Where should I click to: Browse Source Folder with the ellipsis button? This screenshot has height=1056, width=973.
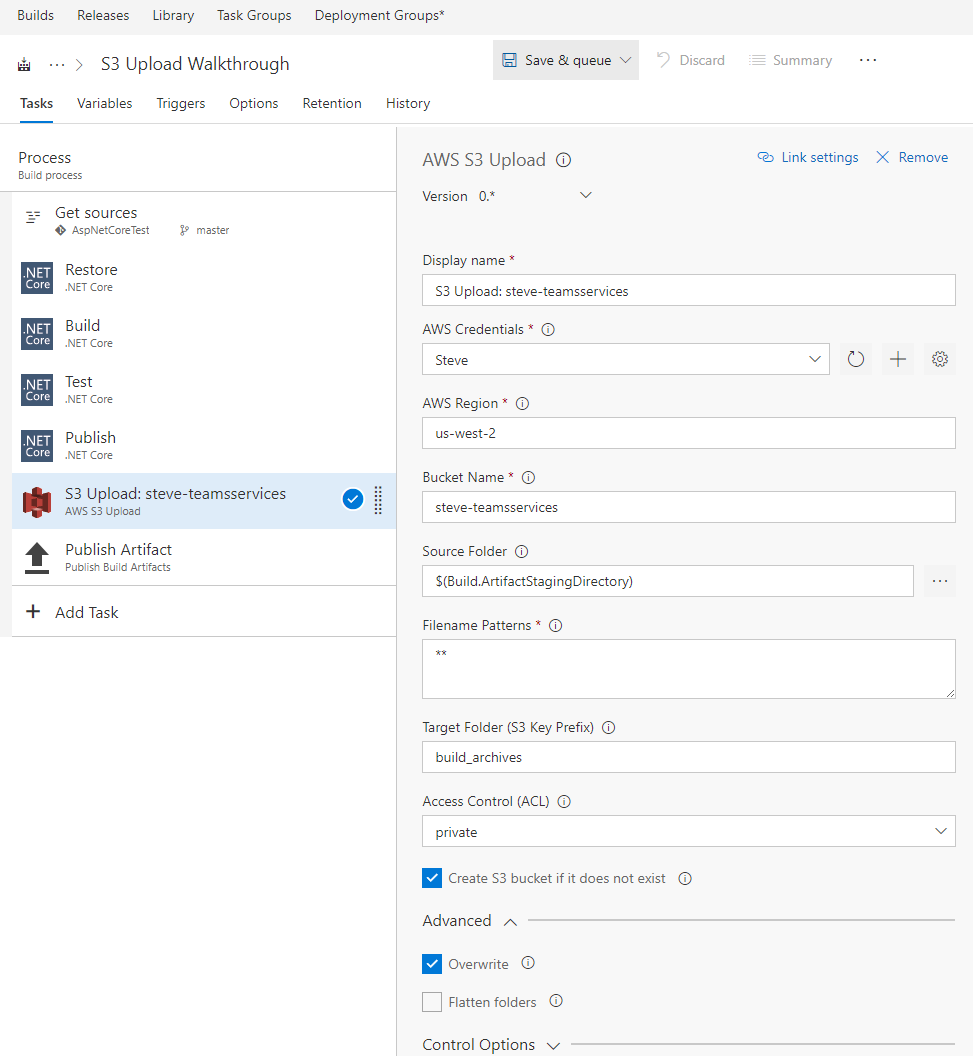pos(940,581)
